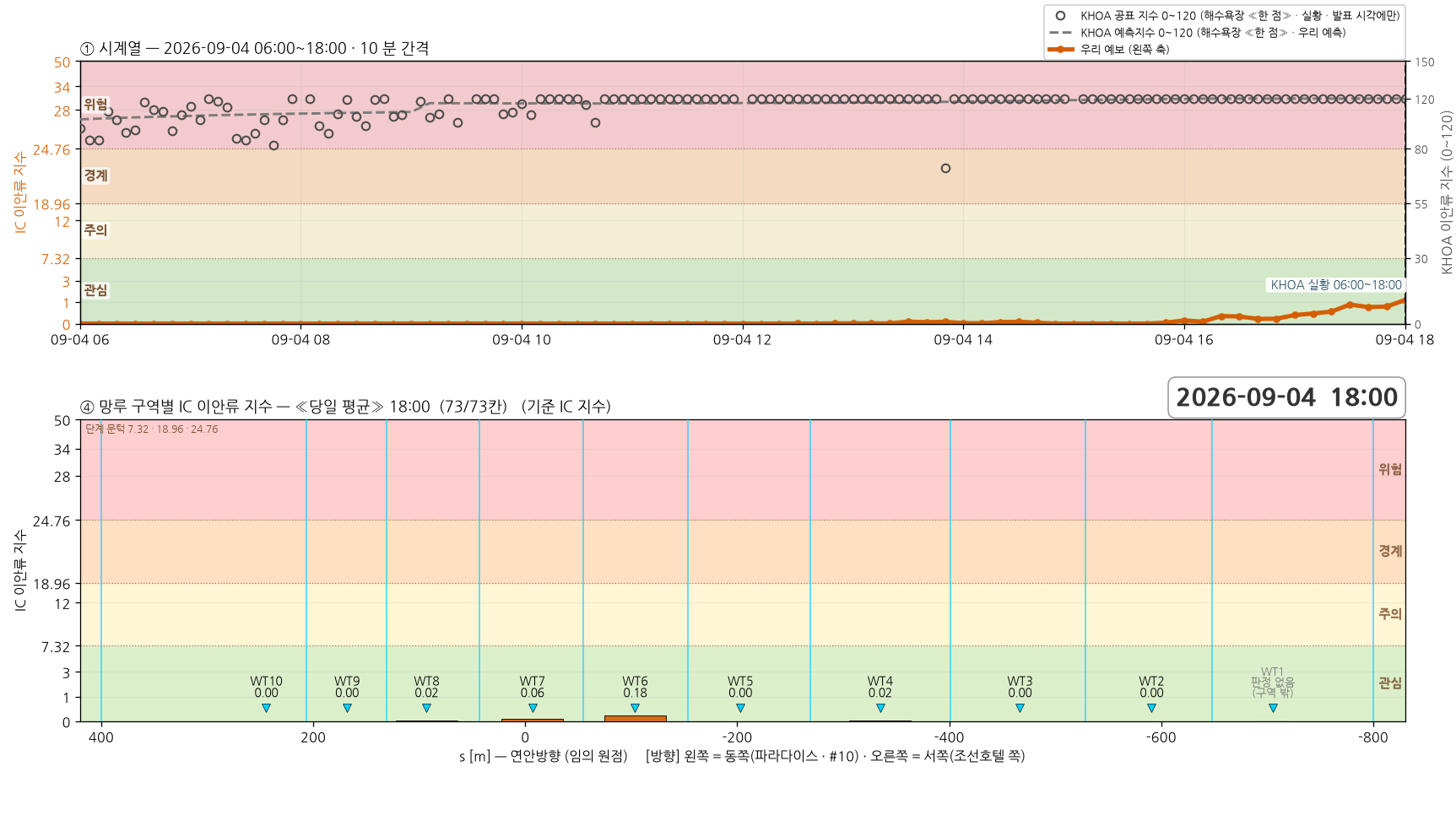Image resolution: width=1456 pixels, height=815 pixels.
Task: Click the cyan triangle marker under WT4
Action: click(880, 709)
